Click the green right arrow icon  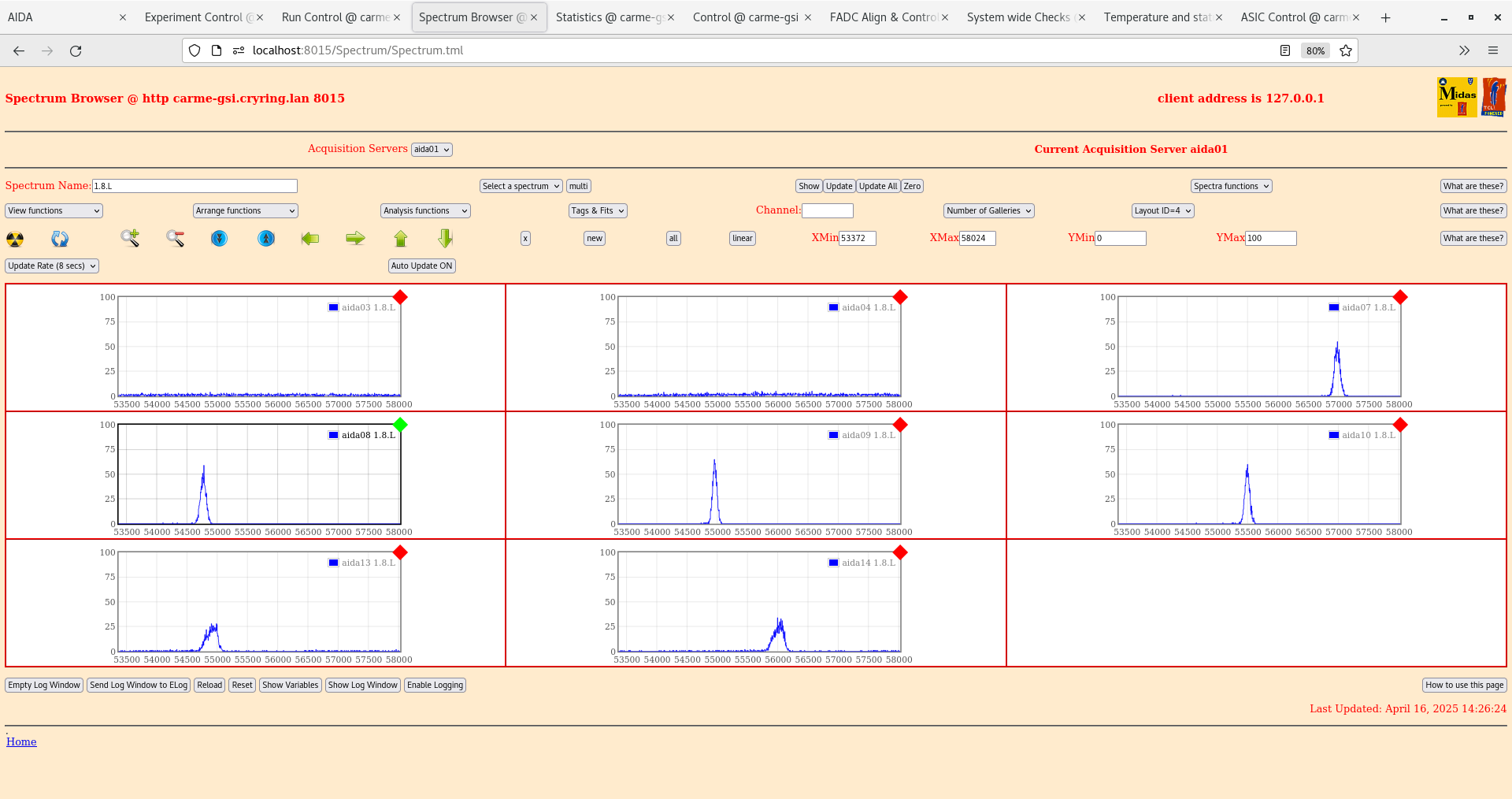[356, 238]
